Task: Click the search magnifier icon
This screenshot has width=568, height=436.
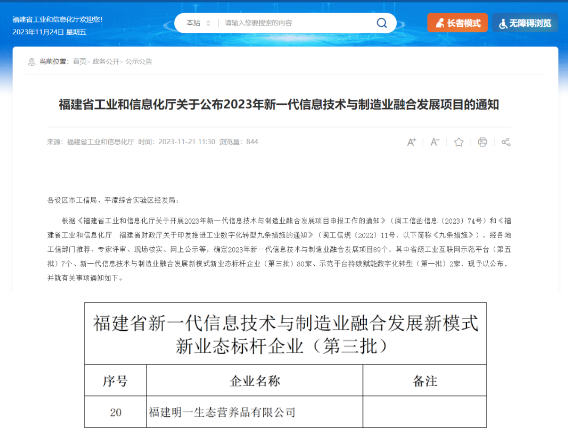Action: 381,23
